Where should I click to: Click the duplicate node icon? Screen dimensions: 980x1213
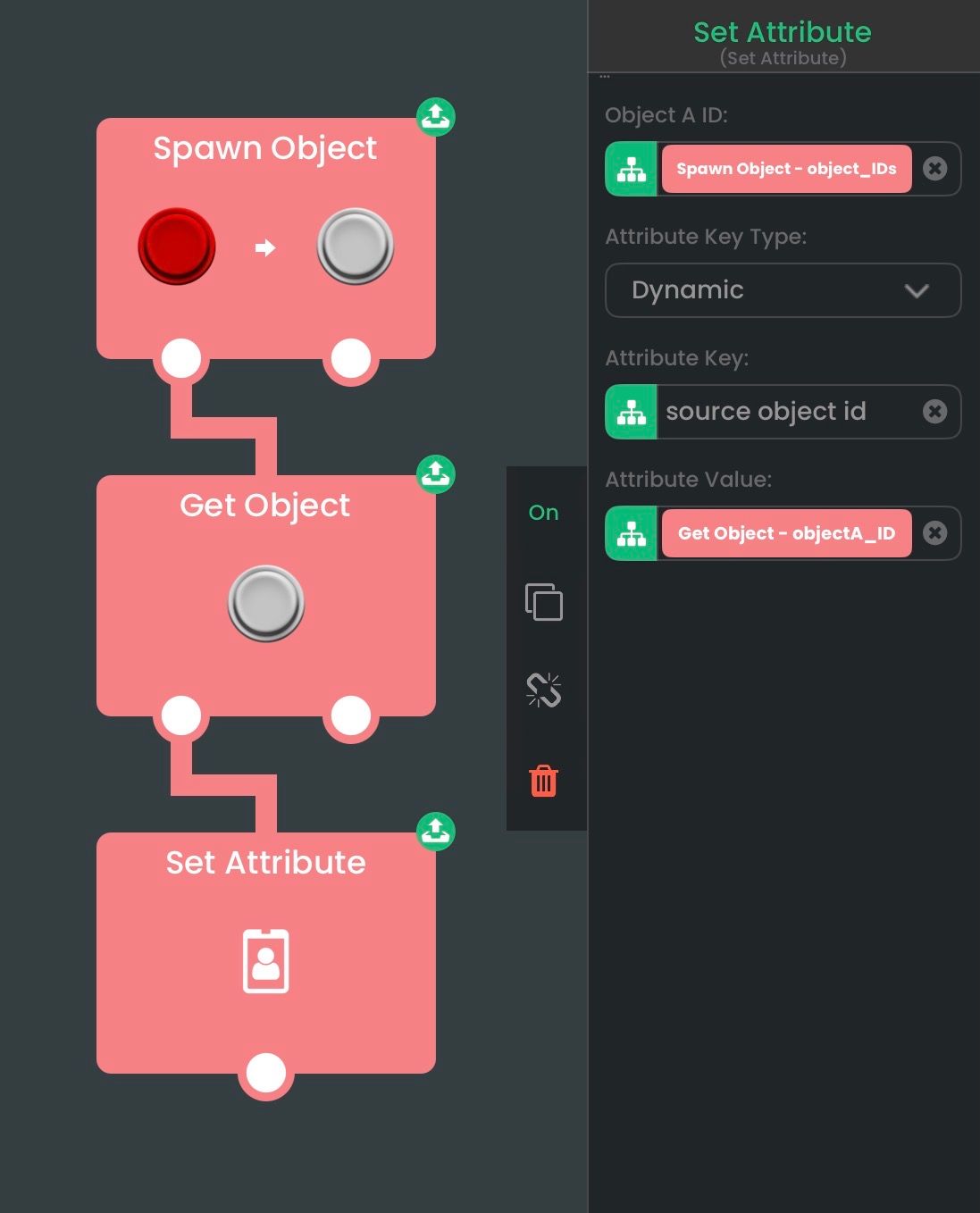tap(543, 602)
